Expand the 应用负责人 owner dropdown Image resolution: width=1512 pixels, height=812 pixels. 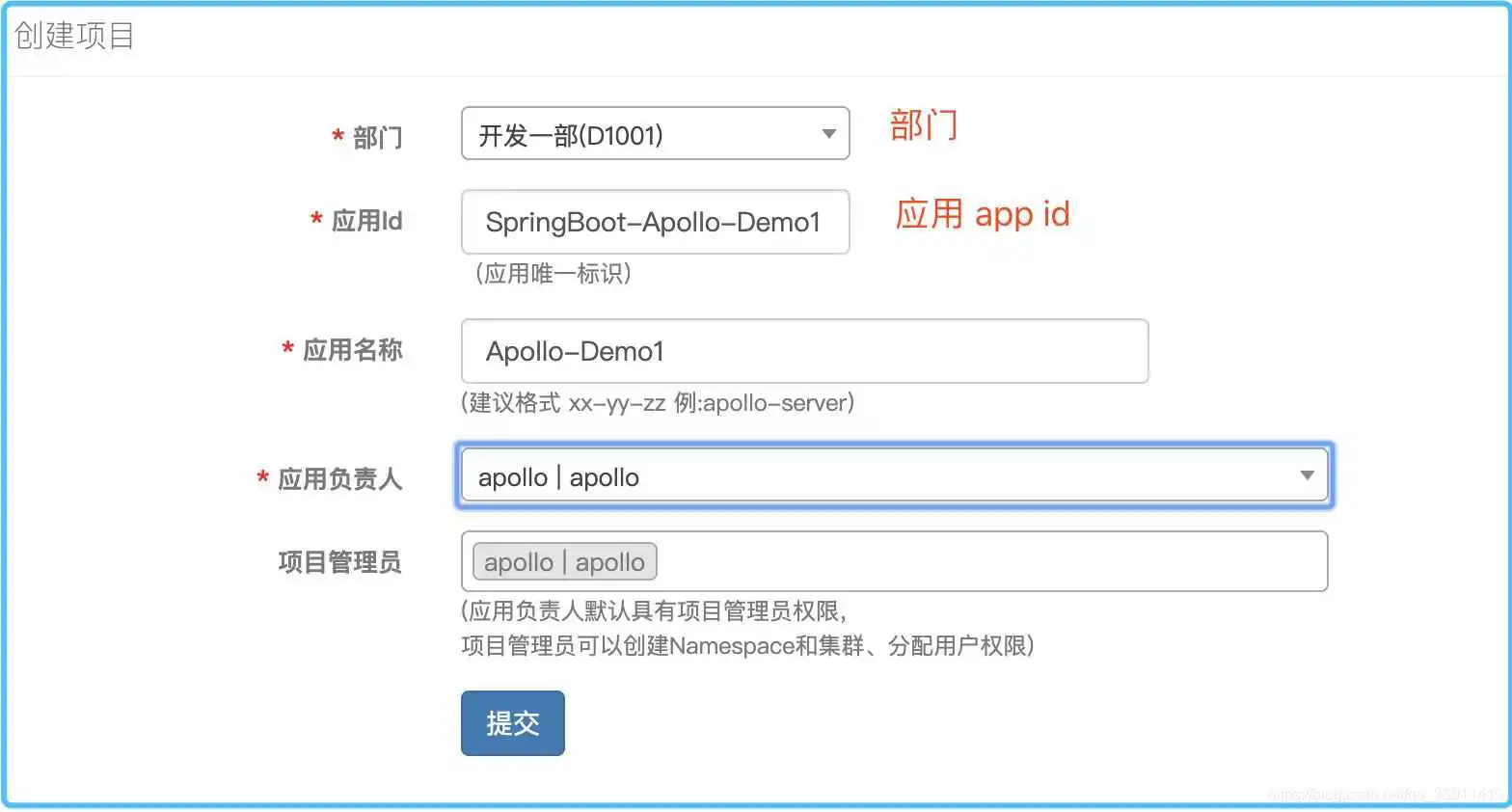[892, 474]
